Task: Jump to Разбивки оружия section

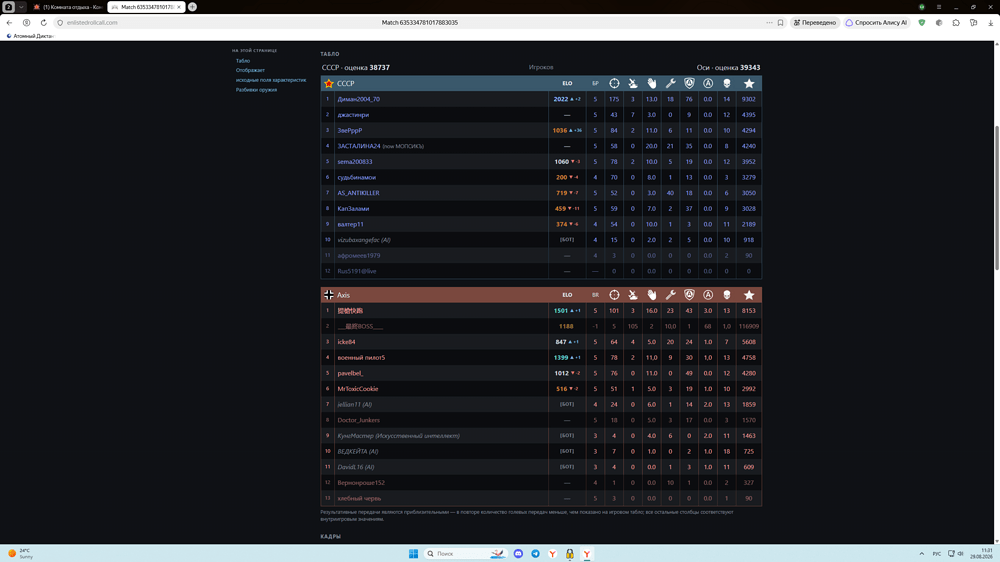Action: click(256, 90)
